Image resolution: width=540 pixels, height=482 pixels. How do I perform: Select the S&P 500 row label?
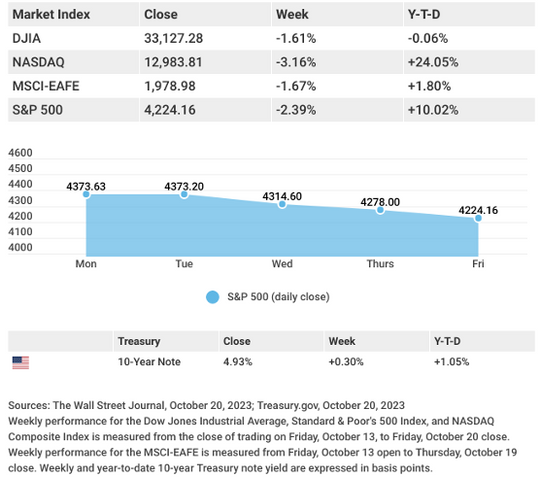(x=38, y=110)
